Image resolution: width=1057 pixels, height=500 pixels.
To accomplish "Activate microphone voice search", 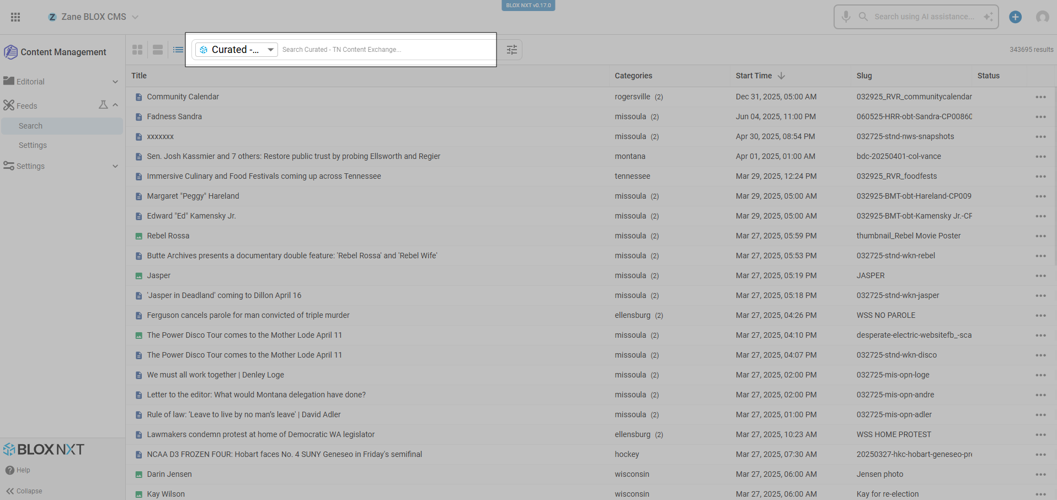I will (x=845, y=17).
